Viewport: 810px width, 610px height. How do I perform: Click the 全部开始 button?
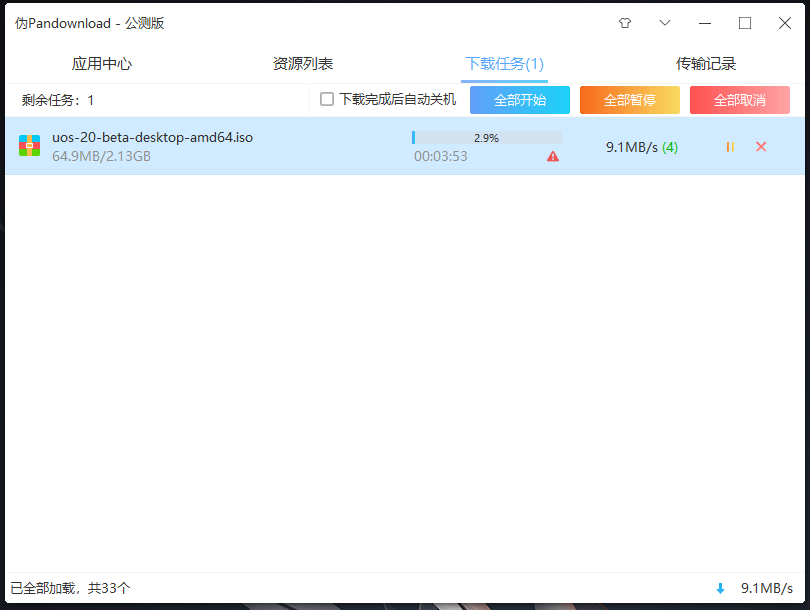click(x=520, y=100)
